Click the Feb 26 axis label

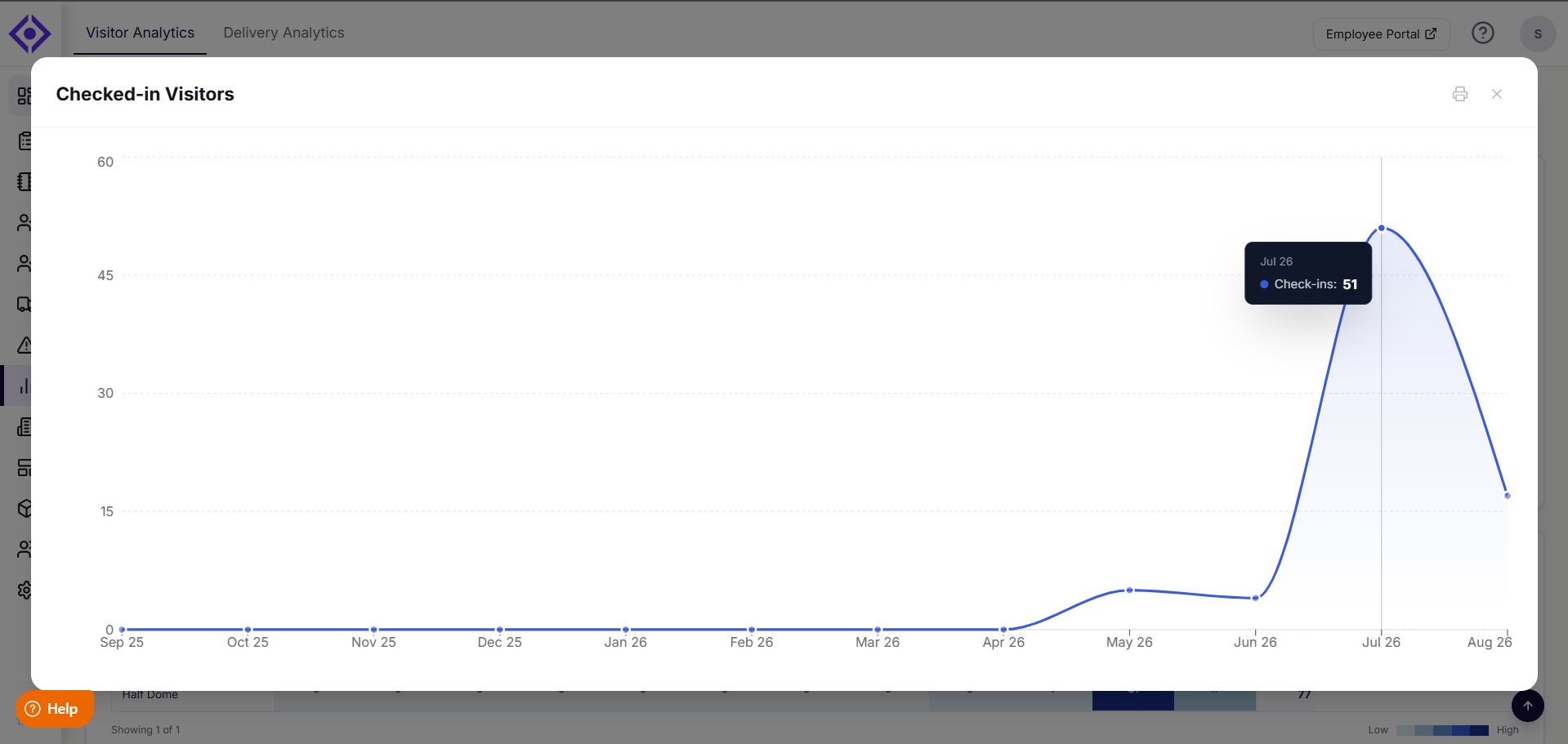tap(752, 643)
